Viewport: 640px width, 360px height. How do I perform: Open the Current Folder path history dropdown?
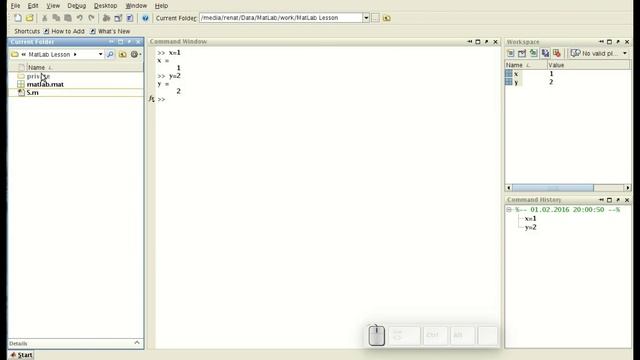point(366,18)
